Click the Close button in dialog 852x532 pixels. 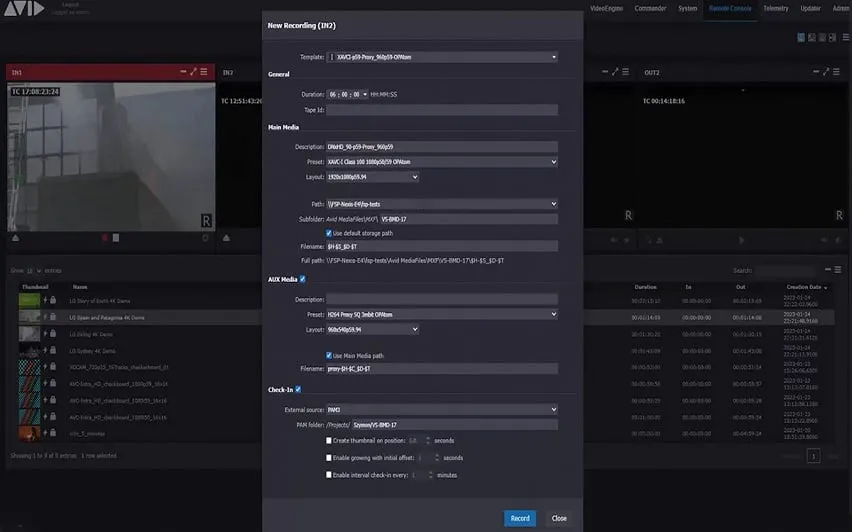[x=559, y=518]
